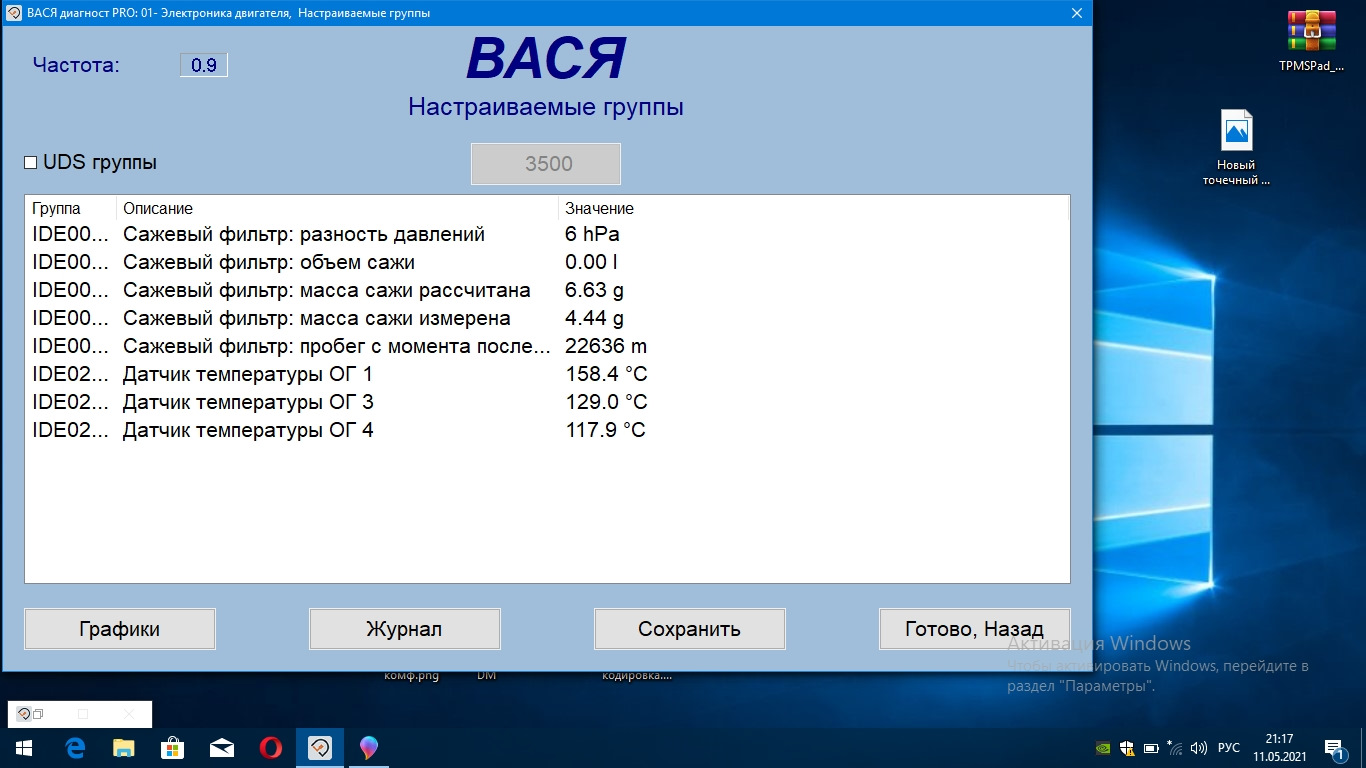
Task: Select row Сажевый фильтр: разность давлений
Action: pos(547,234)
